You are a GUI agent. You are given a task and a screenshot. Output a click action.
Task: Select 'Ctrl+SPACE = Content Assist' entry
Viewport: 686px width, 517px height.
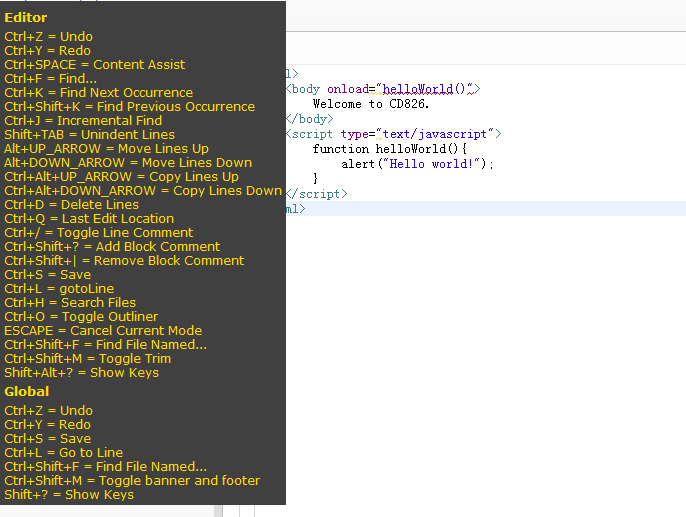[x=95, y=65]
